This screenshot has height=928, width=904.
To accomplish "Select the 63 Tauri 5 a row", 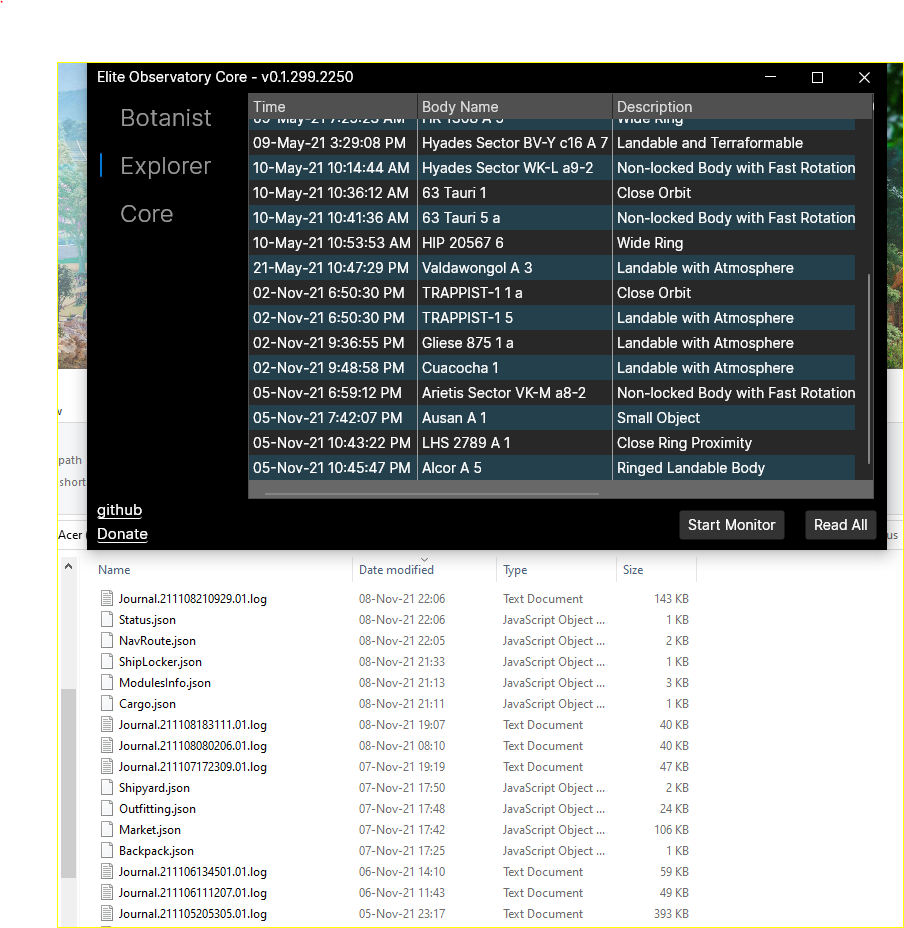I will (x=552, y=218).
